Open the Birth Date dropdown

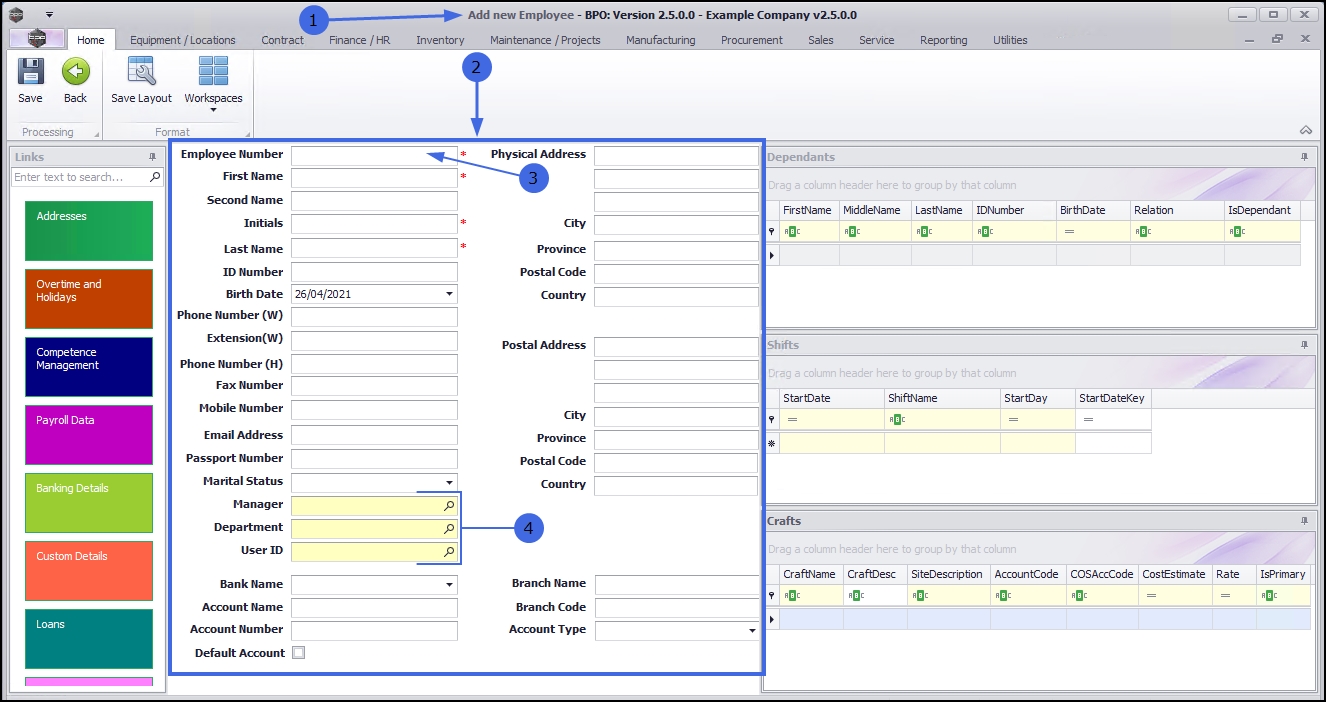click(x=450, y=294)
